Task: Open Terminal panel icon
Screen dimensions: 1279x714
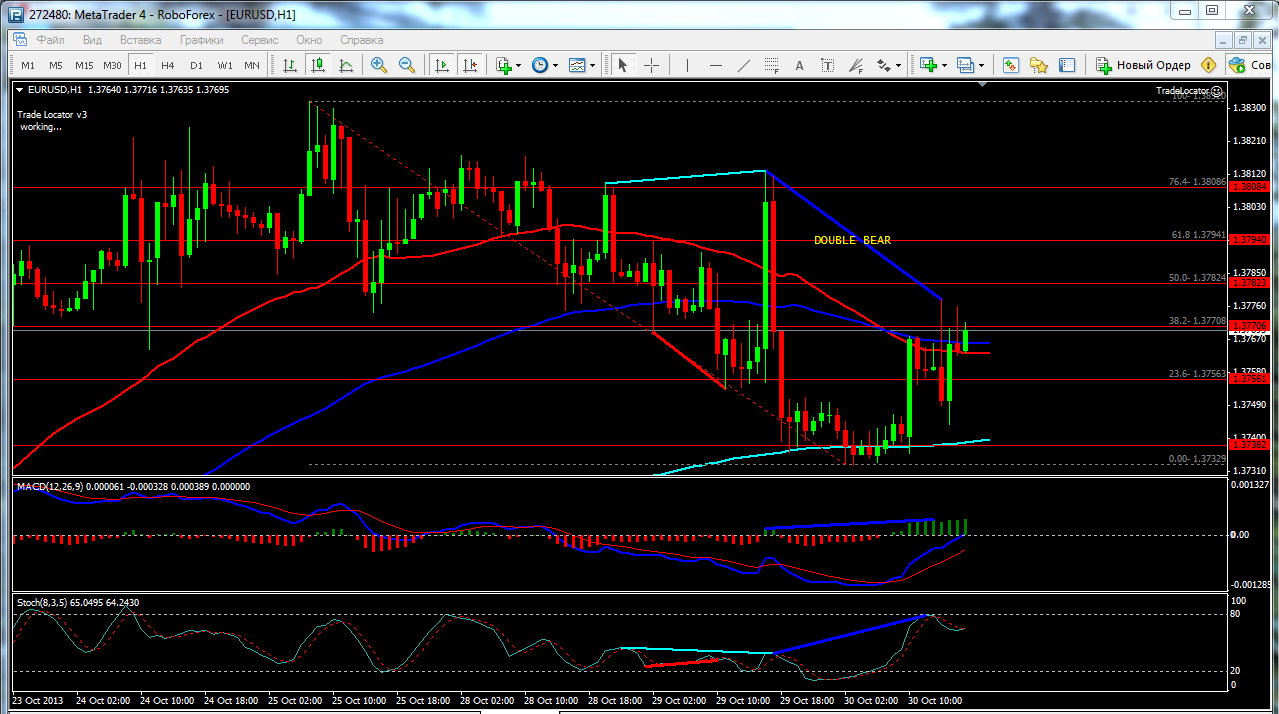Action: (x=1067, y=65)
